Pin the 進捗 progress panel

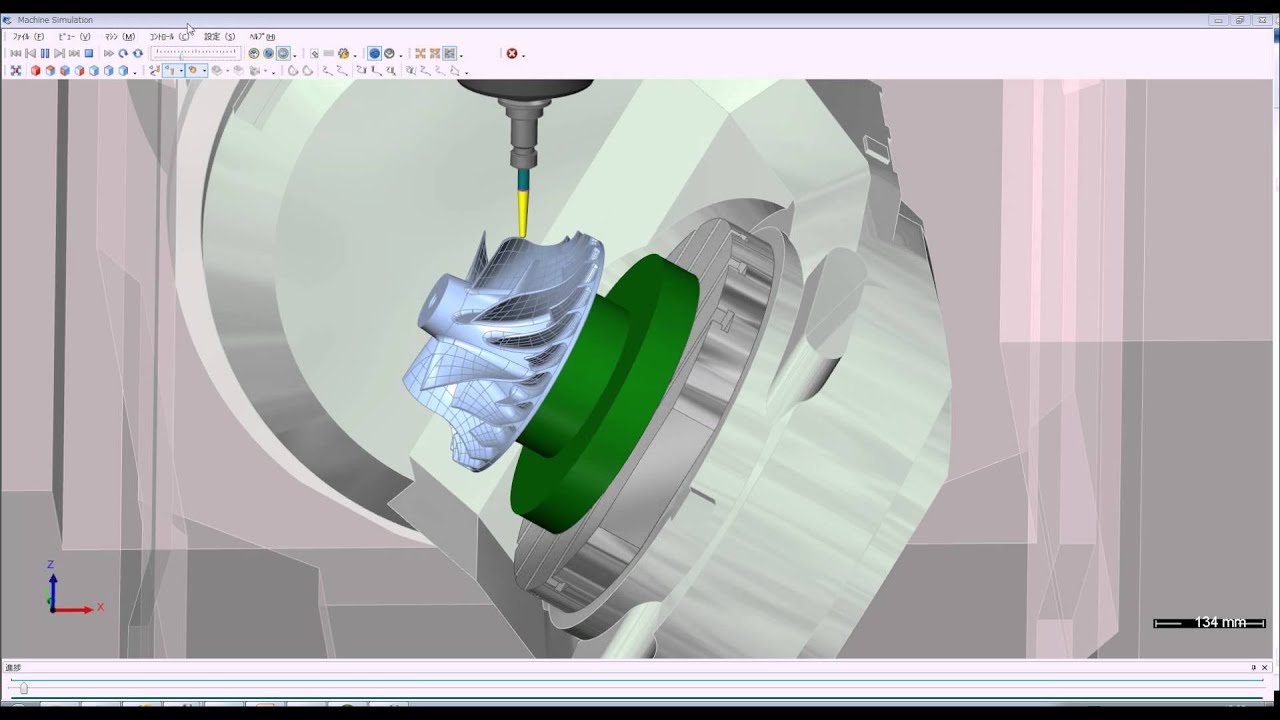tap(1253, 667)
